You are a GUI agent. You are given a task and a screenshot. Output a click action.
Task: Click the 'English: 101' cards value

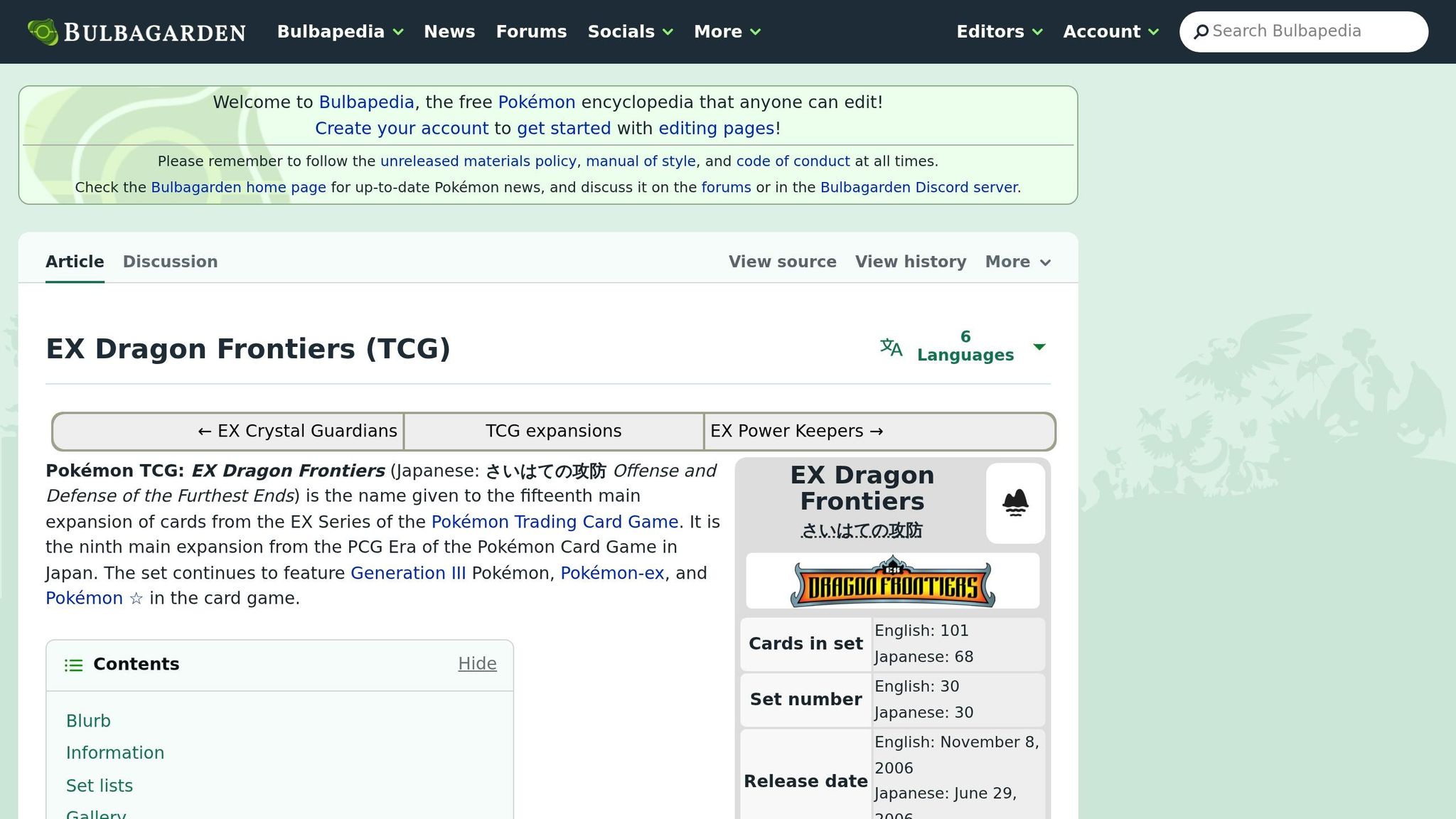coord(921,631)
